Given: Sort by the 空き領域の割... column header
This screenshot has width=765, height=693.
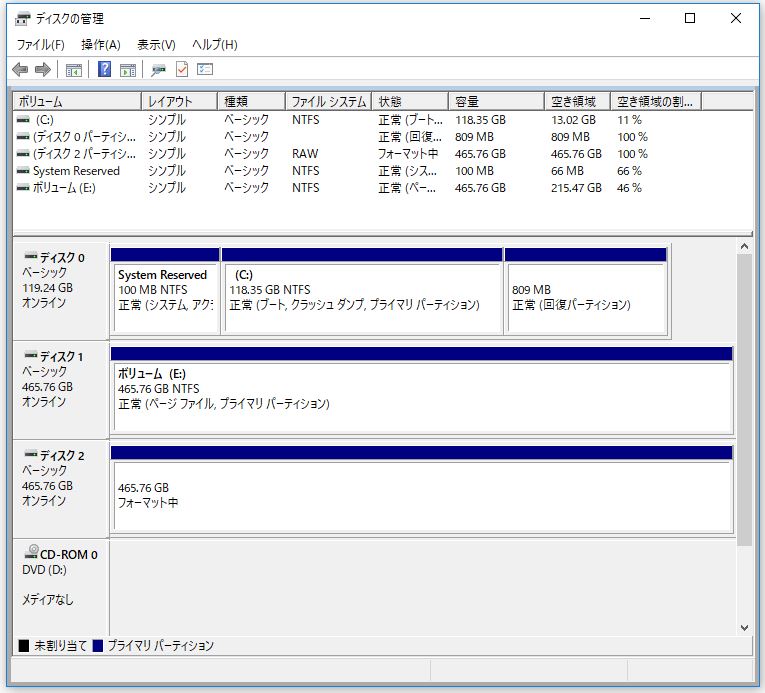Looking at the screenshot, I should (x=656, y=102).
